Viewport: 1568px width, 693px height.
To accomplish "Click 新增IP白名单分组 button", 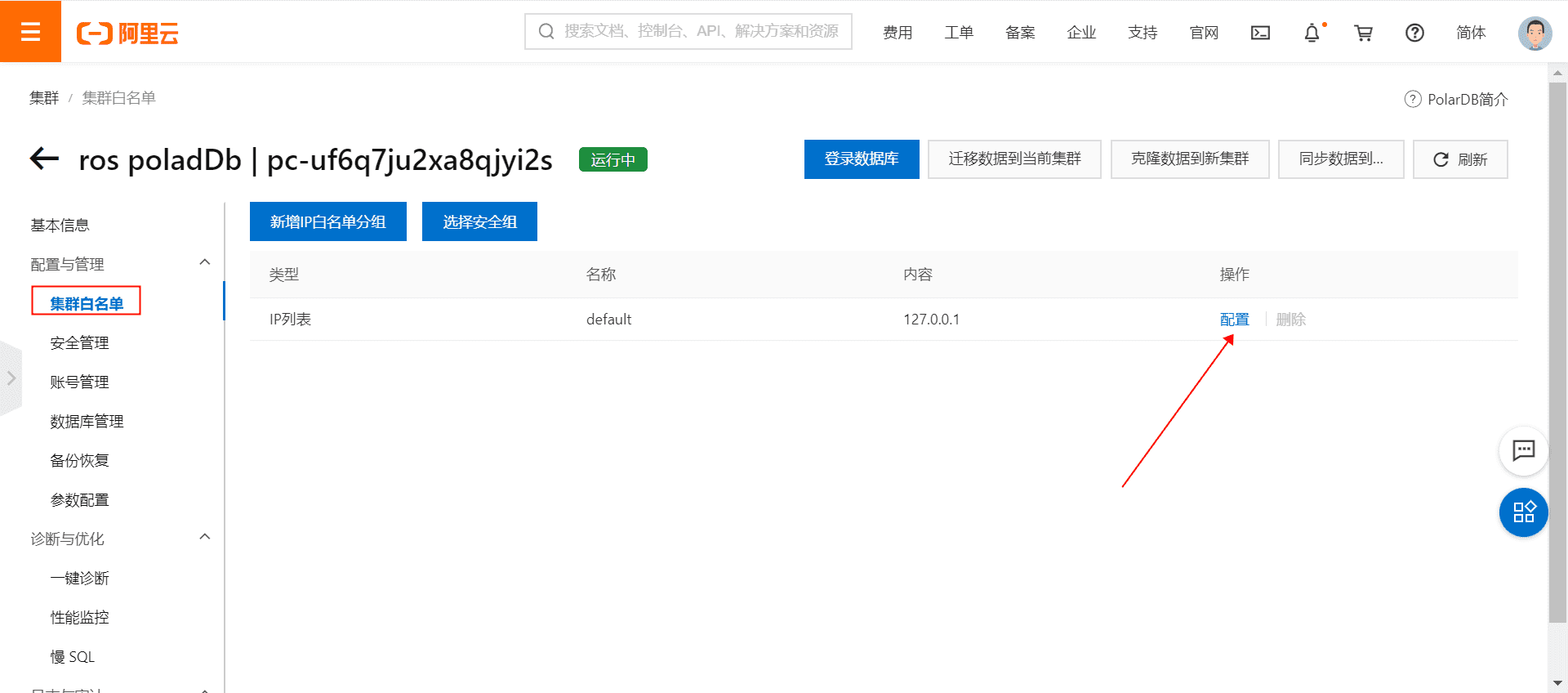I will click(x=328, y=221).
